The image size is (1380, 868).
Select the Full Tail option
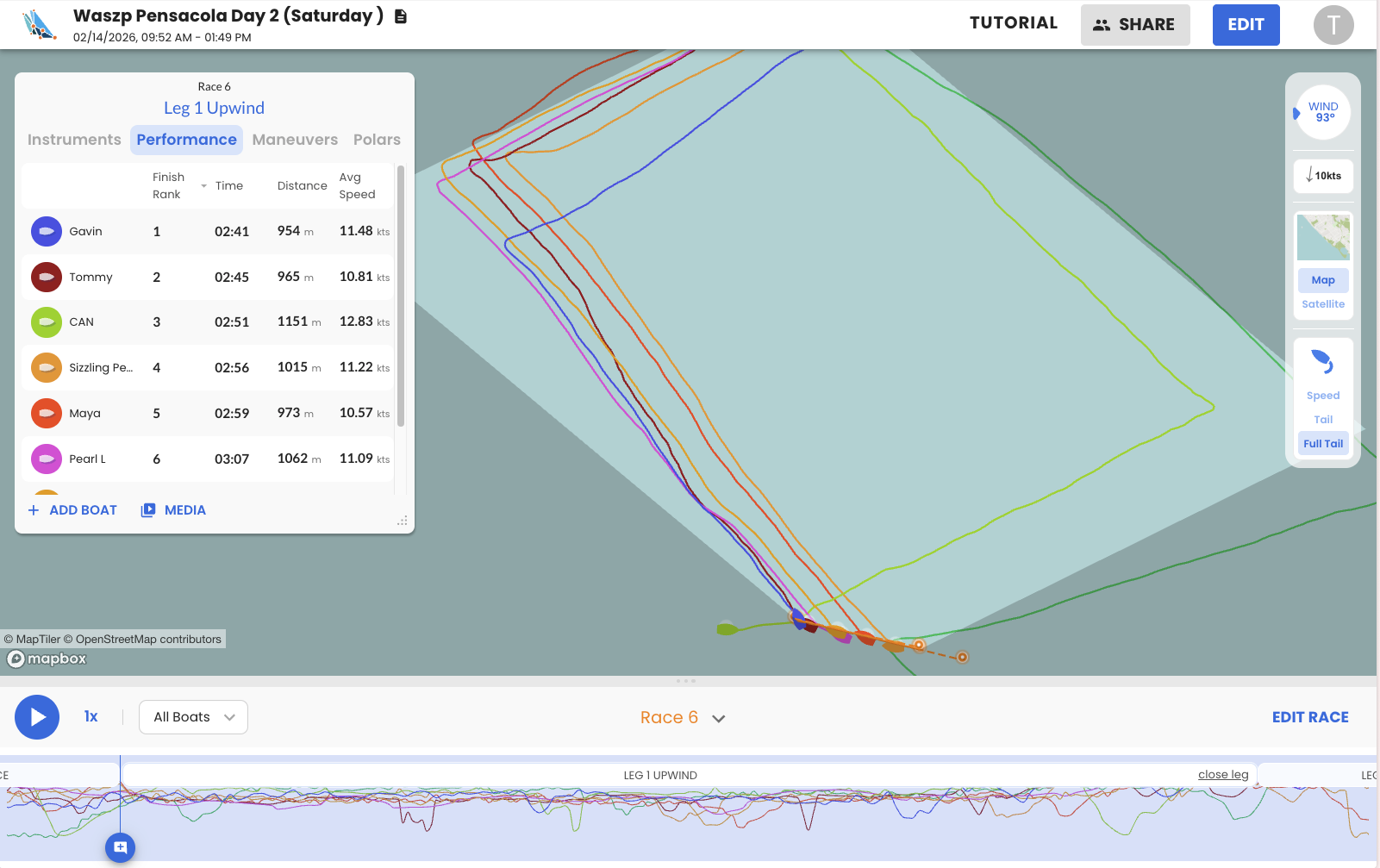[1322, 444]
